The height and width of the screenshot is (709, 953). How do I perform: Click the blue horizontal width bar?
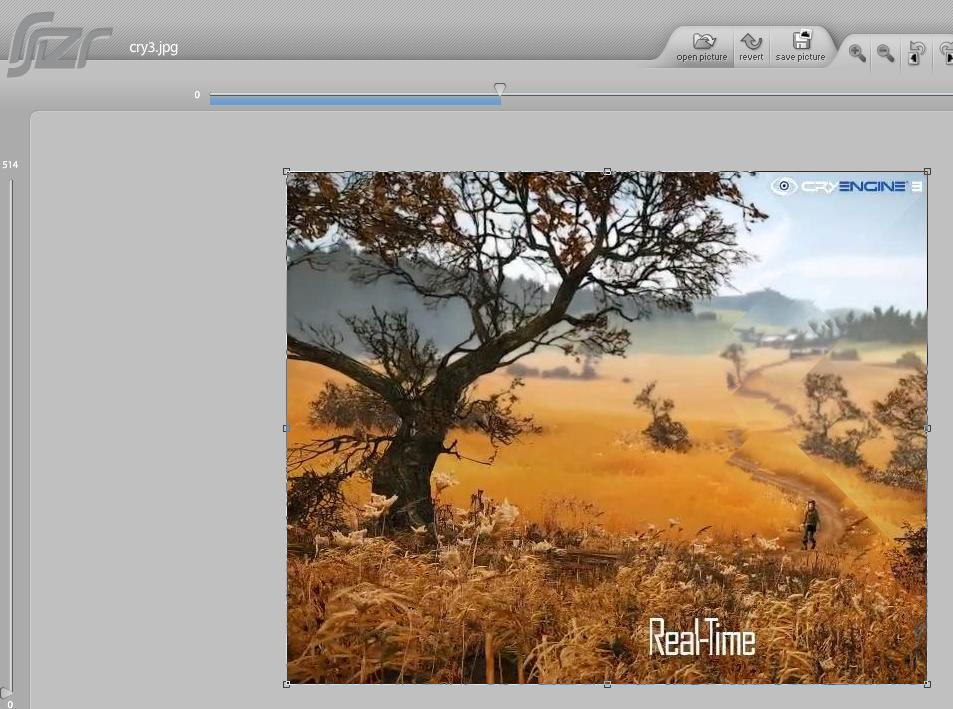tap(356, 101)
